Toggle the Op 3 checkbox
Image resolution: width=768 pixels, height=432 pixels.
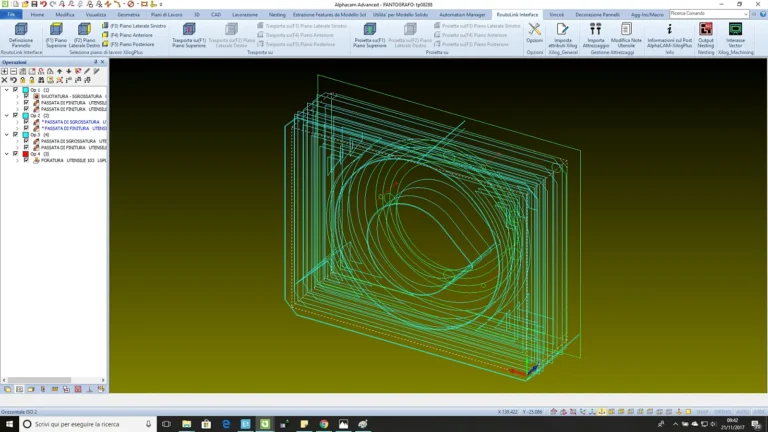[16, 135]
